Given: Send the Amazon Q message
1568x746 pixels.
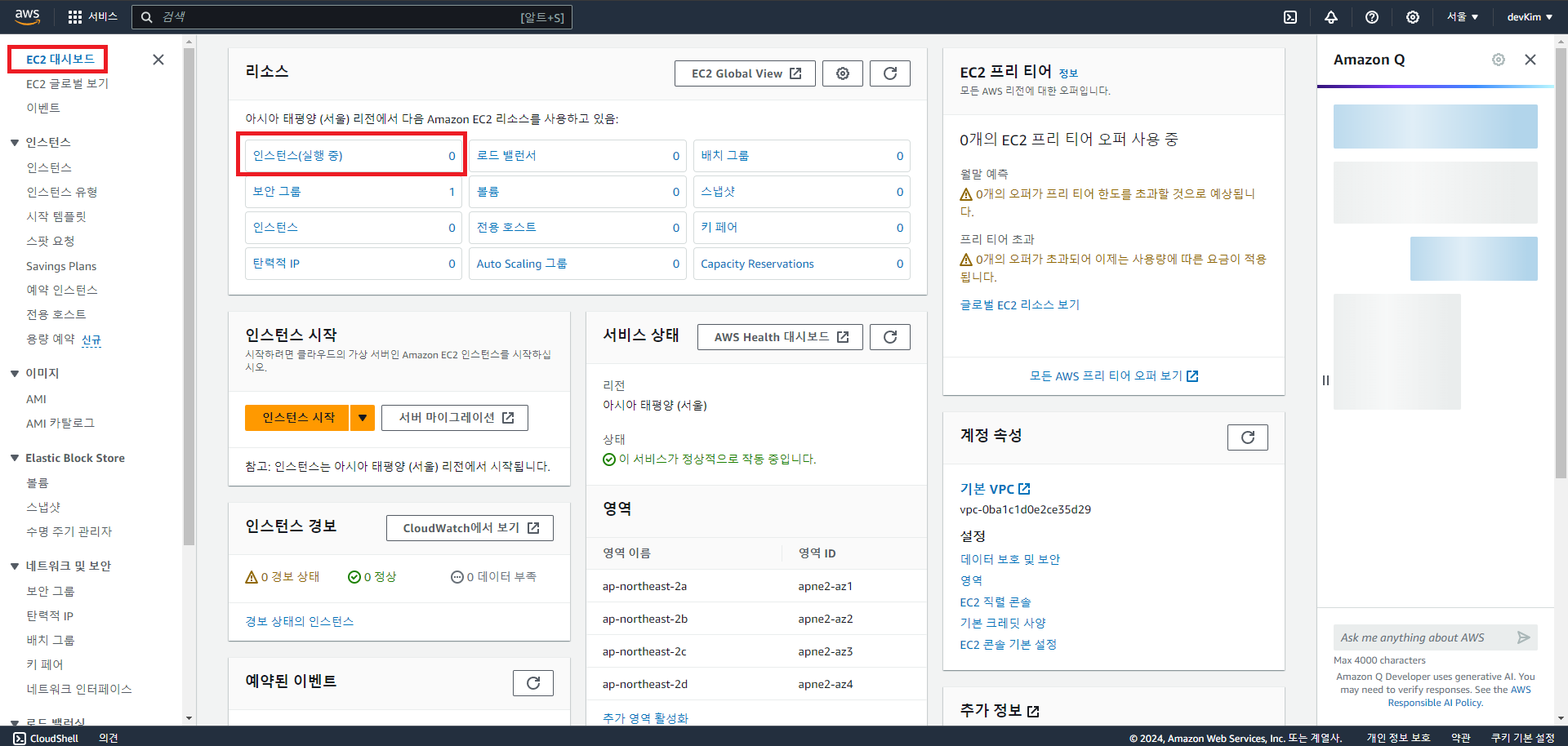Looking at the screenshot, I should pos(1523,637).
